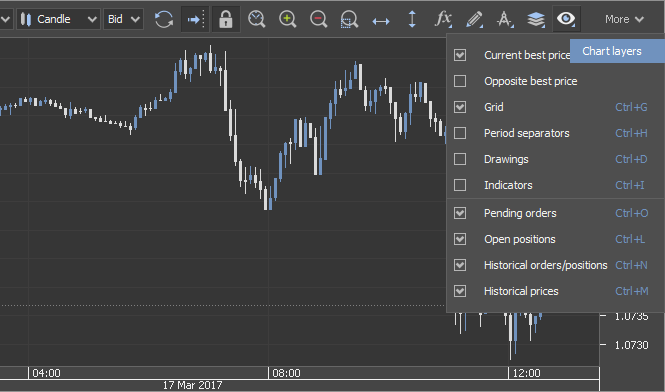
Task: Expand the More toolbar menu
Action: click(624, 19)
